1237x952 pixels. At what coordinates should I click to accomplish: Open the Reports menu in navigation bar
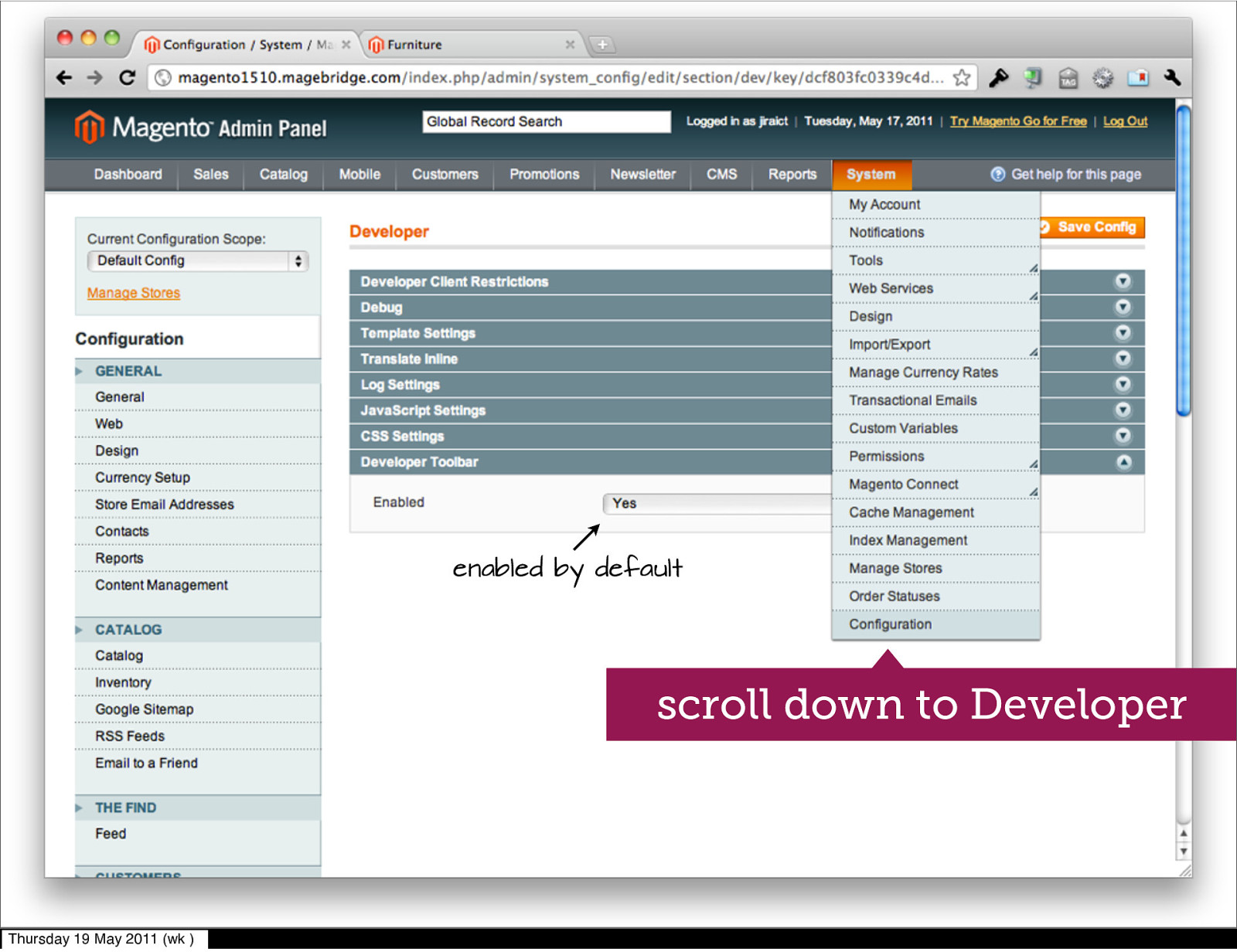(792, 174)
